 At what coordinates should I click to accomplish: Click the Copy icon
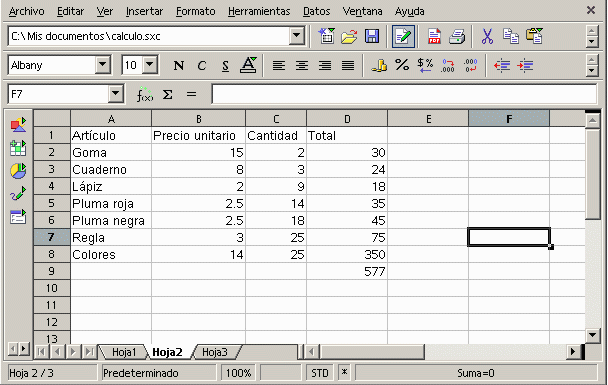tap(511, 36)
